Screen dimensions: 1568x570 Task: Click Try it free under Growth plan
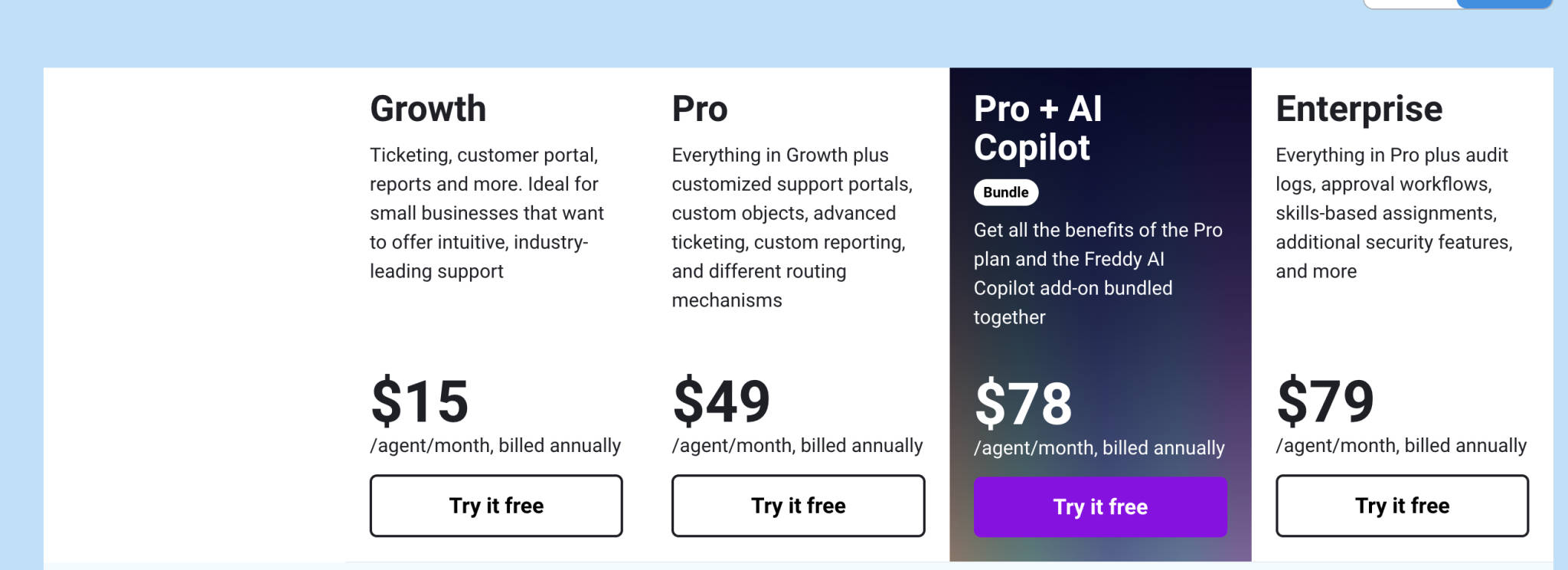click(x=495, y=506)
